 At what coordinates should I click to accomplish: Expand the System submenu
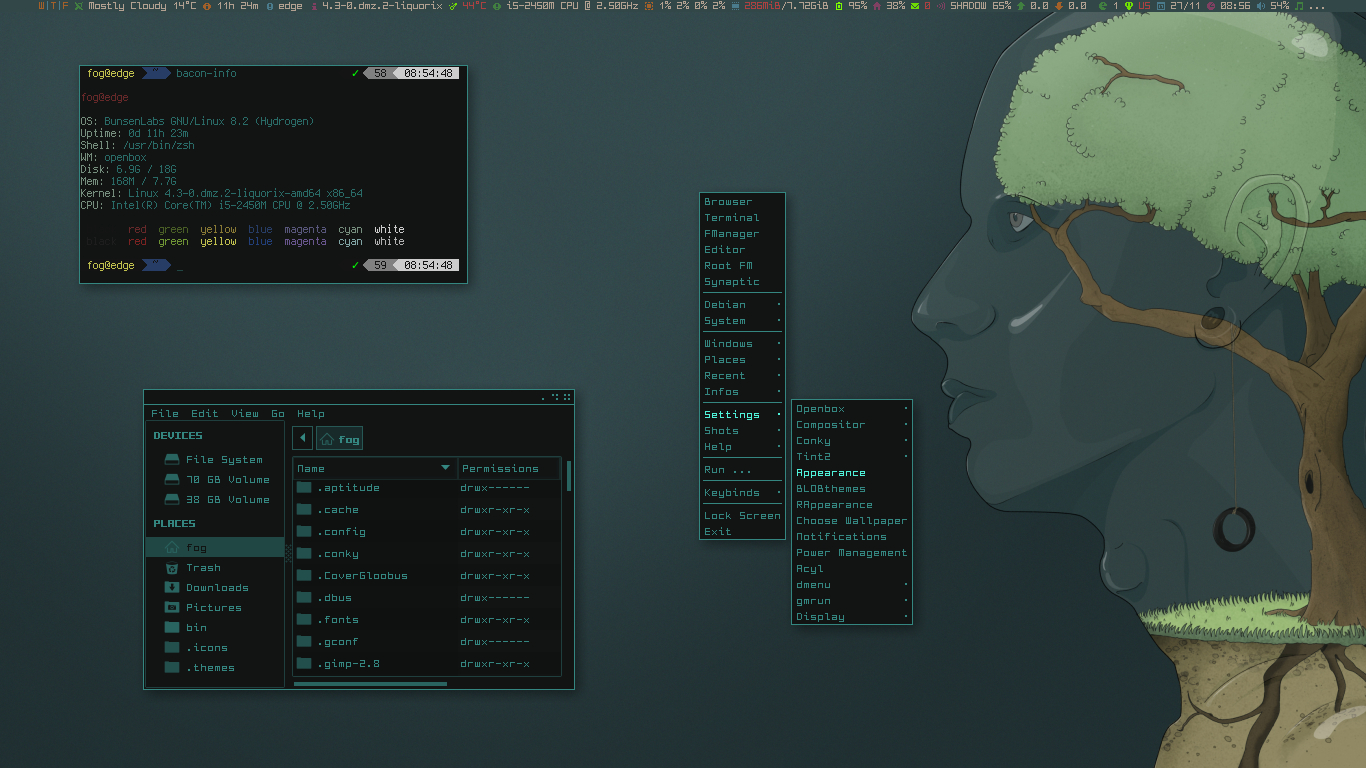[x=742, y=321]
